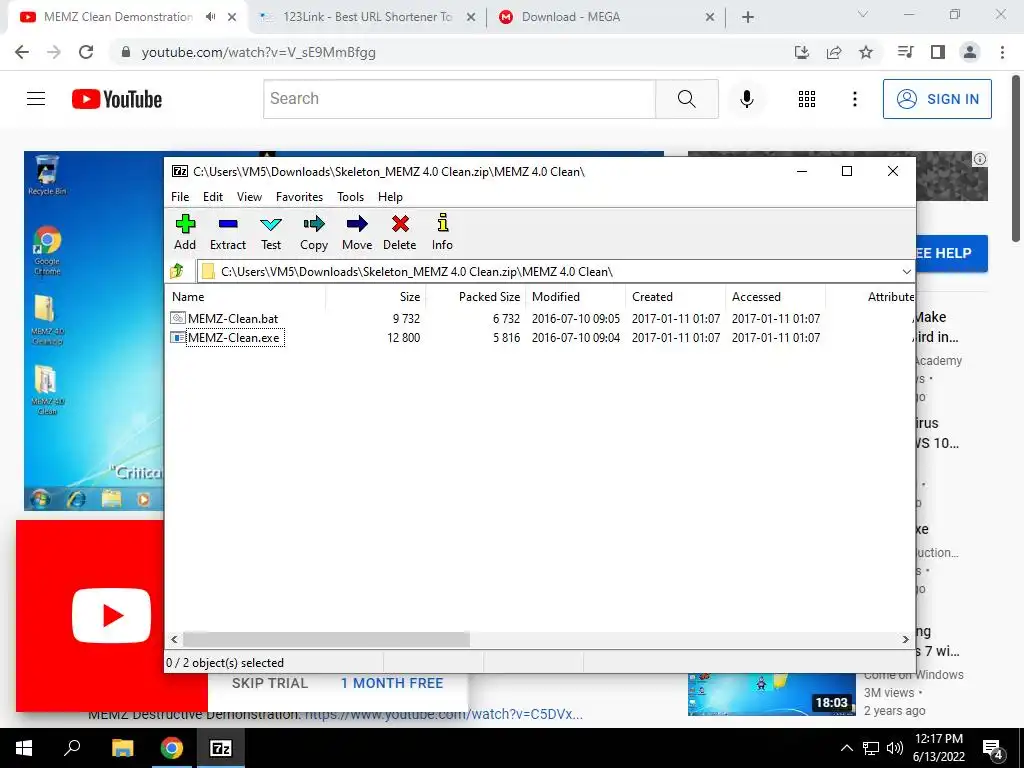Open the View menu in 7-Zip
This screenshot has width=1024, height=768.
pyautogui.click(x=249, y=197)
